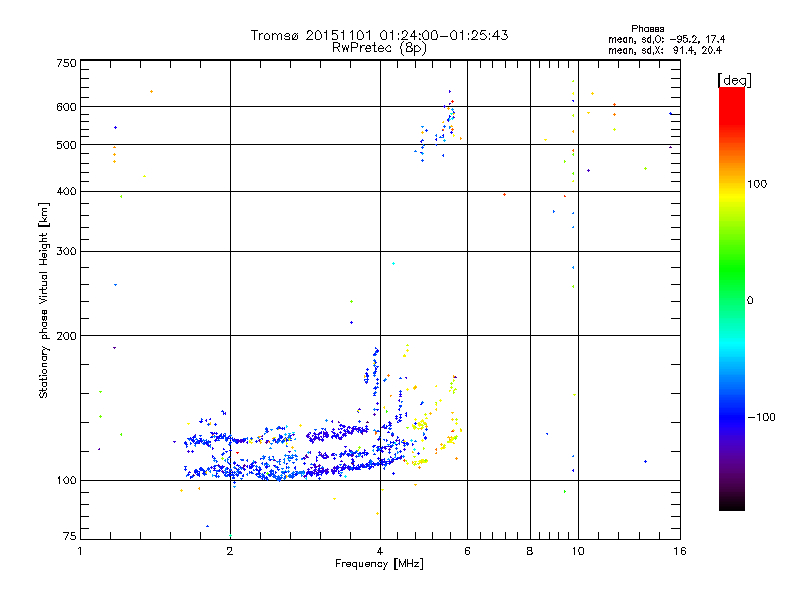The image size is (800, 600).
Task: Click the y-axis tick label '100'
Action: click(67, 481)
